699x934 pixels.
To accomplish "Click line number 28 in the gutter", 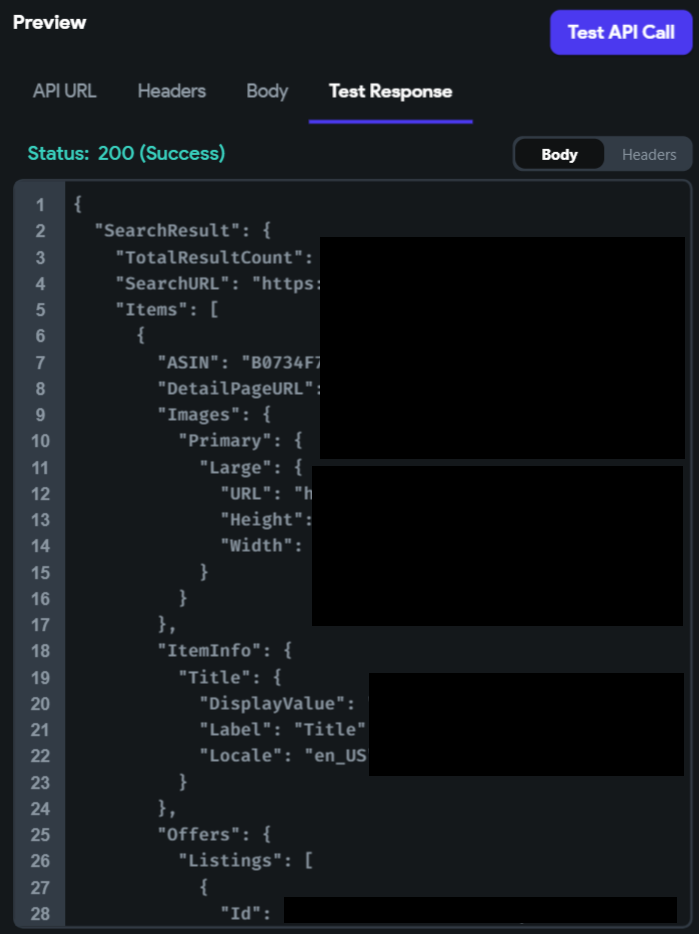I will point(40,913).
